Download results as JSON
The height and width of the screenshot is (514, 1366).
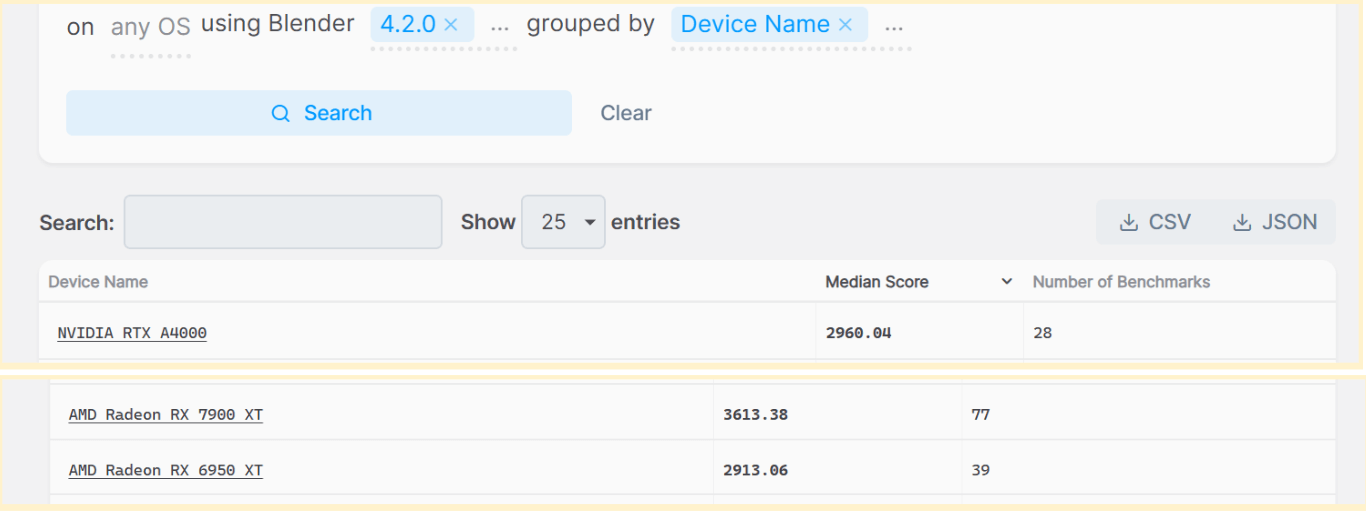(1275, 222)
